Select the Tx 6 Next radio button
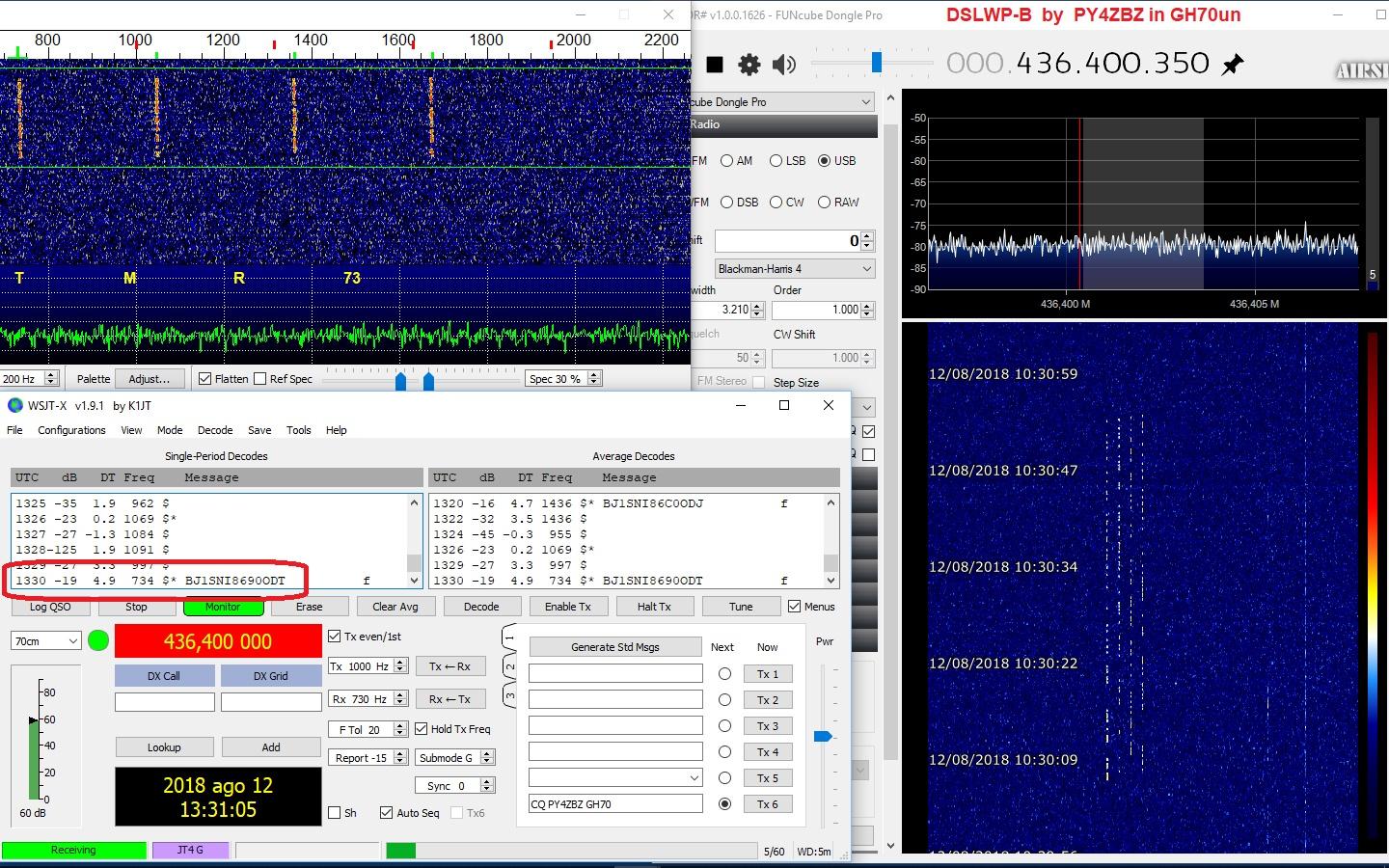The width and height of the screenshot is (1389, 868). pos(724,803)
